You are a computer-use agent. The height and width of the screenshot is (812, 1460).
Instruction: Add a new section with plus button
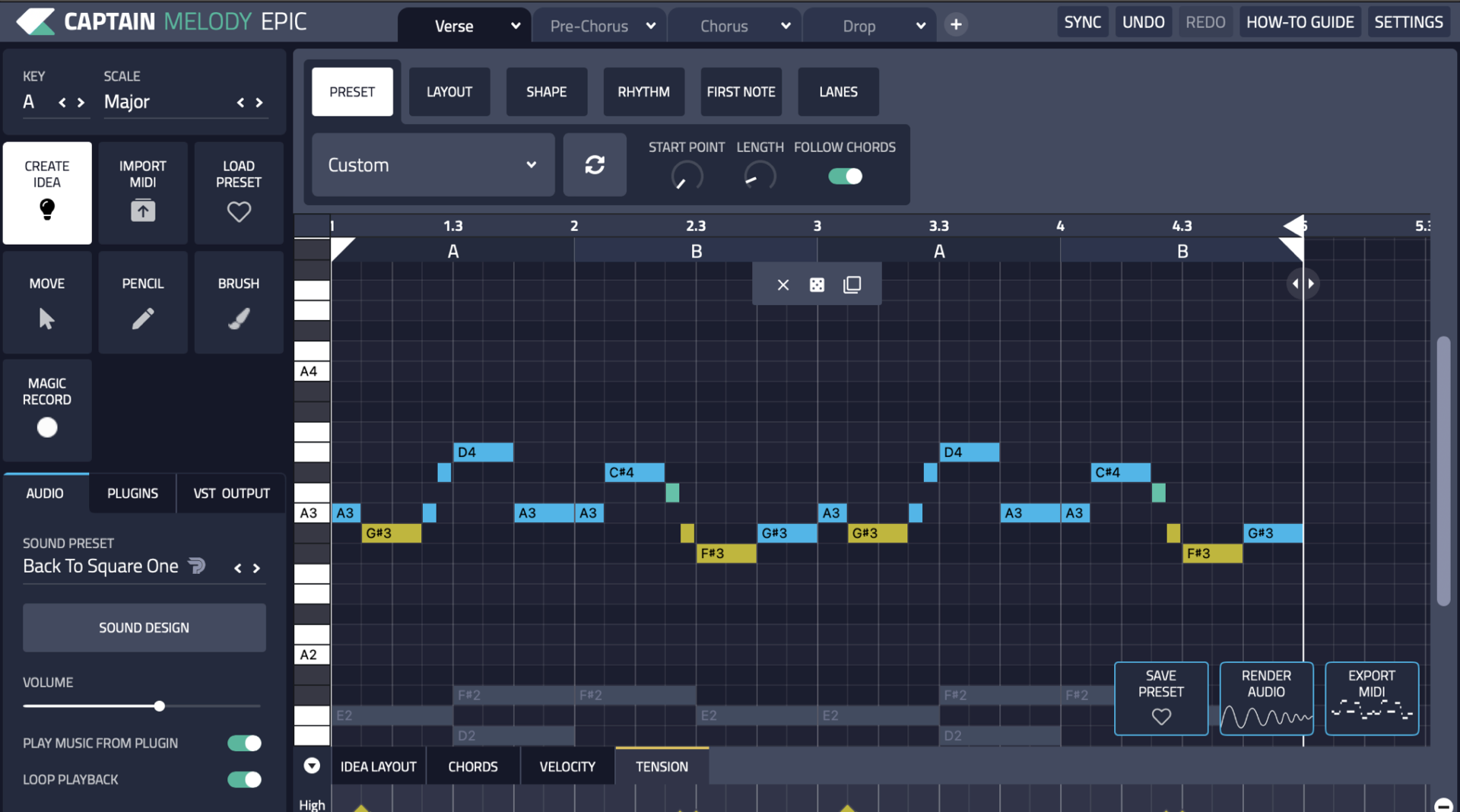956,24
